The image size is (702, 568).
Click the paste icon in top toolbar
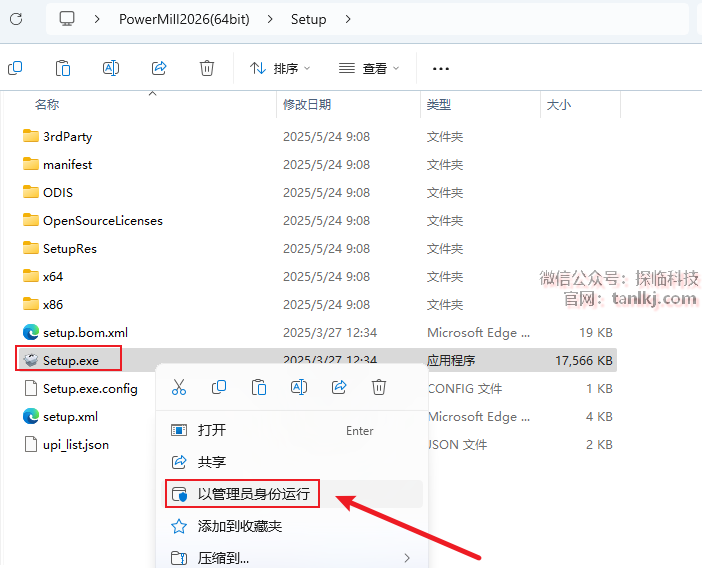click(63, 68)
